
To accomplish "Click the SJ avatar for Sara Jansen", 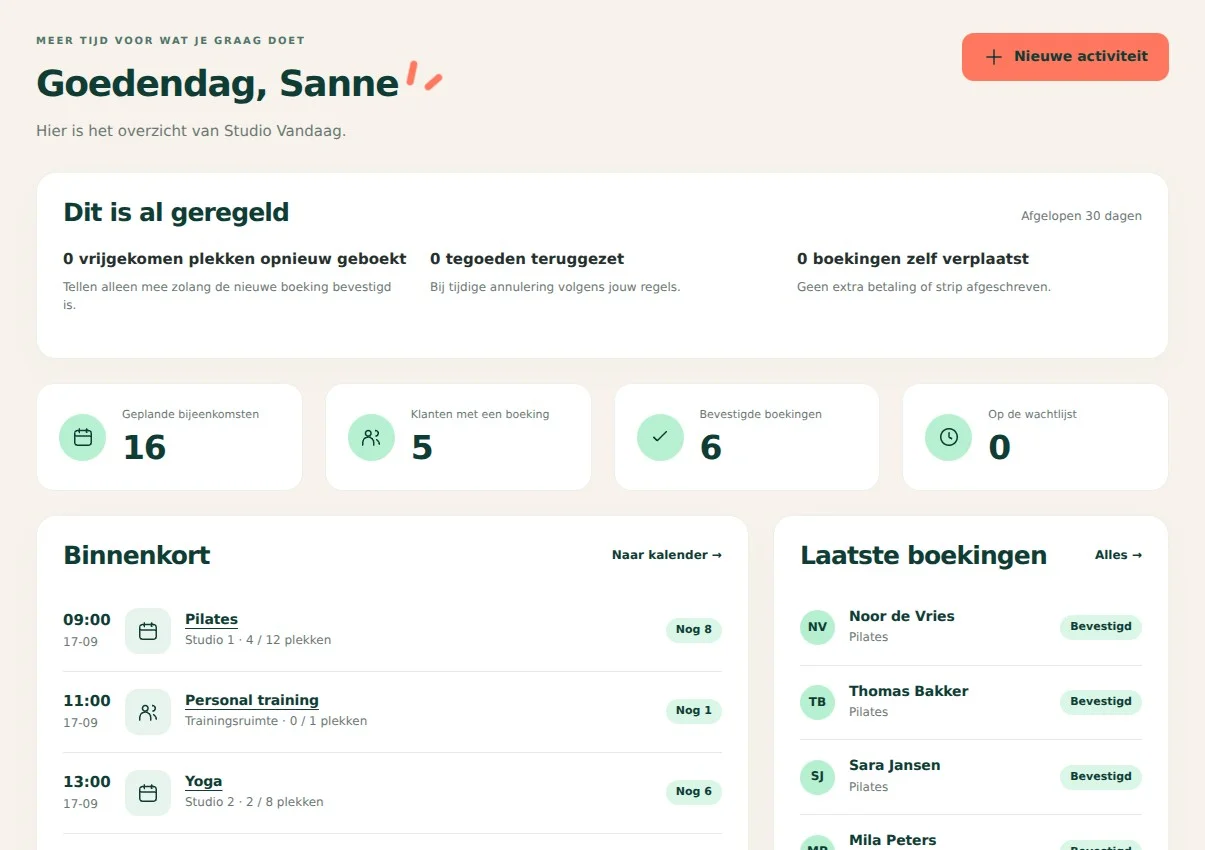I will click(x=817, y=776).
